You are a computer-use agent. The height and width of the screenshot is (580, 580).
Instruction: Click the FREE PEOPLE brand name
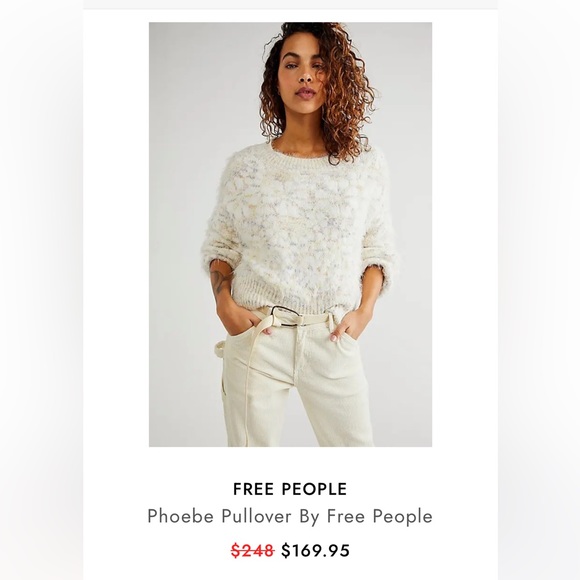click(290, 489)
